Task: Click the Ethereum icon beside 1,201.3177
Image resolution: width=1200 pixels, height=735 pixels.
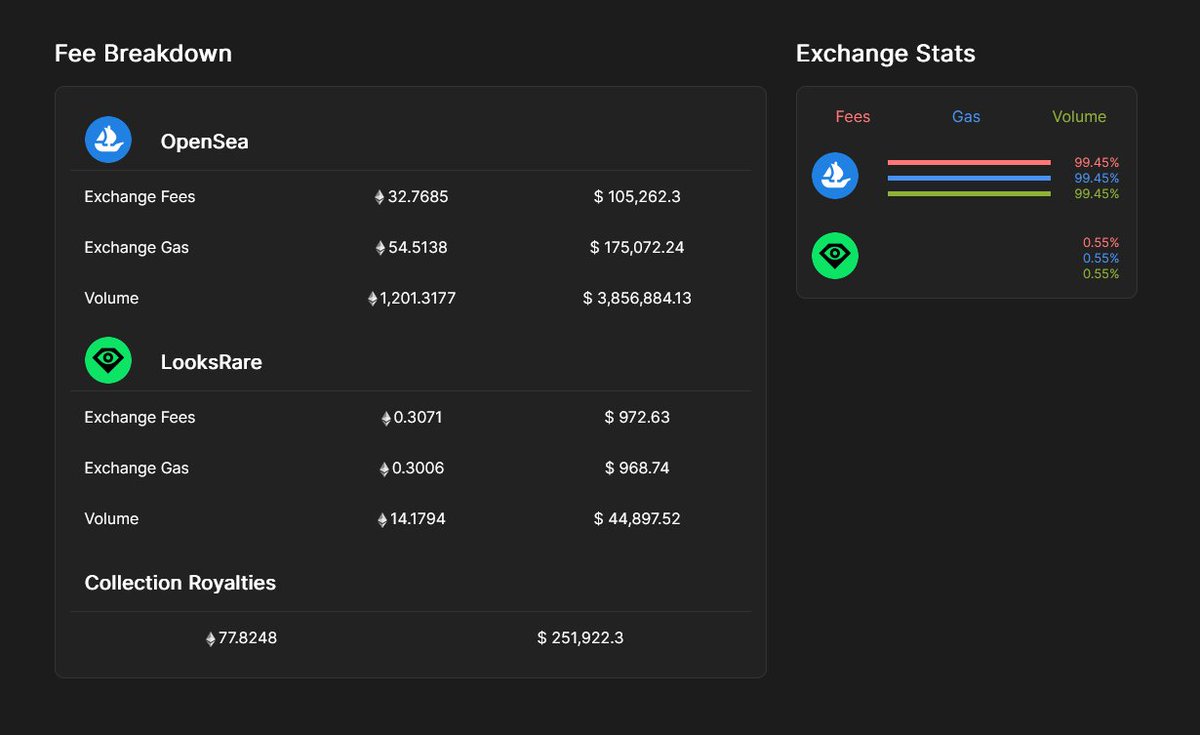Action: [x=373, y=299]
